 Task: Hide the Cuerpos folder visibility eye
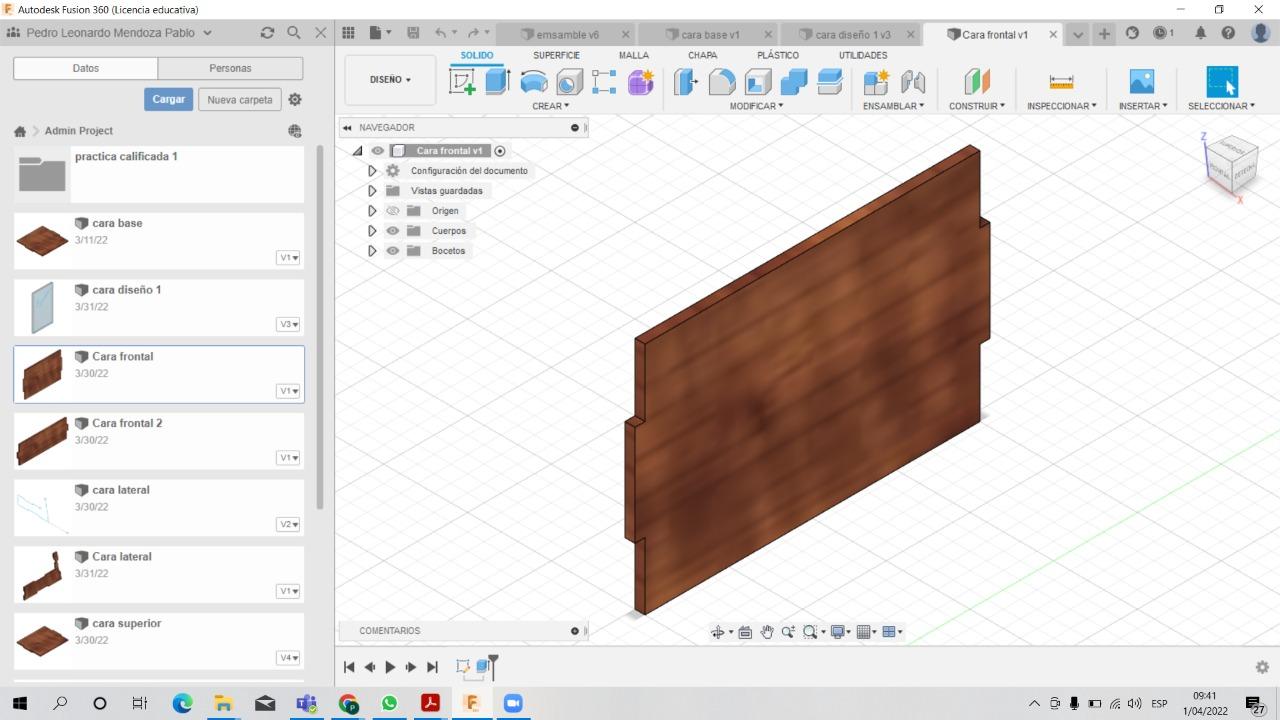coord(393,231)
